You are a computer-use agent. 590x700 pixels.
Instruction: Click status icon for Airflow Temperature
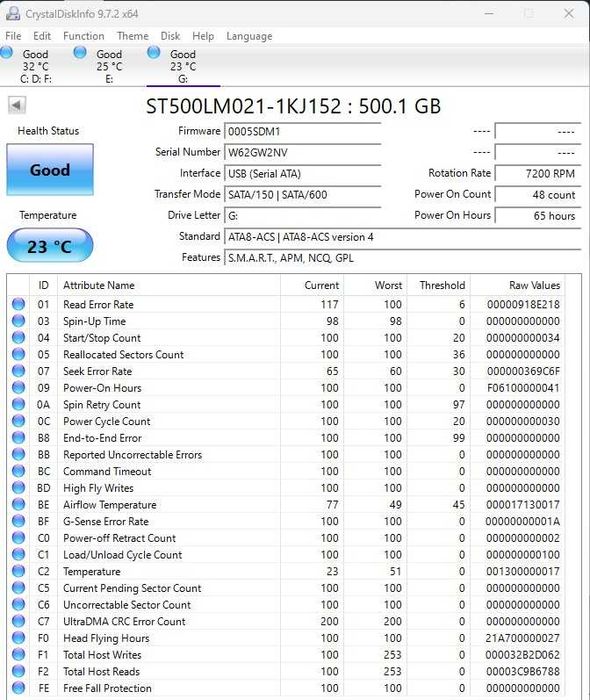click(18, 504)
